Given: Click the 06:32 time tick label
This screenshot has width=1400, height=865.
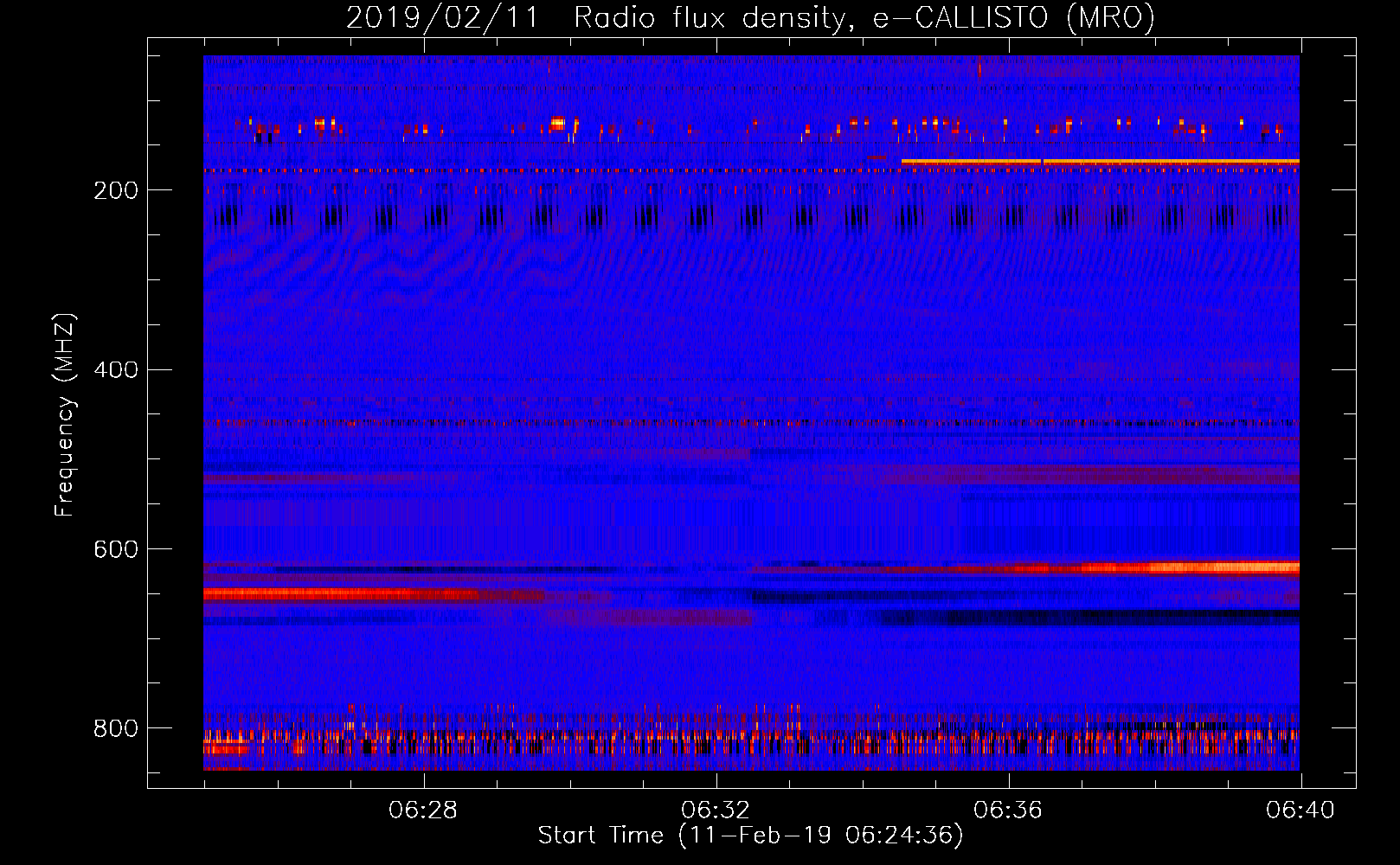Looking at the screenshot, I should (716, 811).
